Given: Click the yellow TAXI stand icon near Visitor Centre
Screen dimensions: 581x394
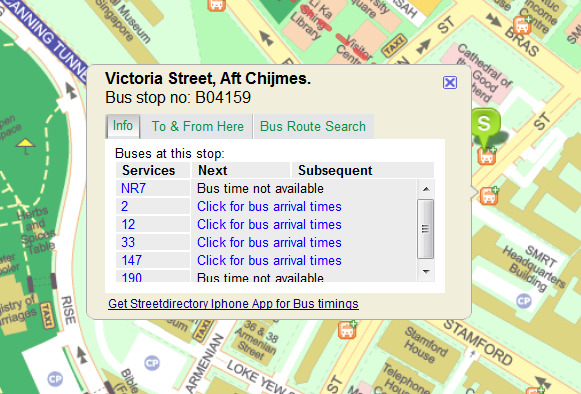Looking at the screenshot, I should (x=394, y=46).
